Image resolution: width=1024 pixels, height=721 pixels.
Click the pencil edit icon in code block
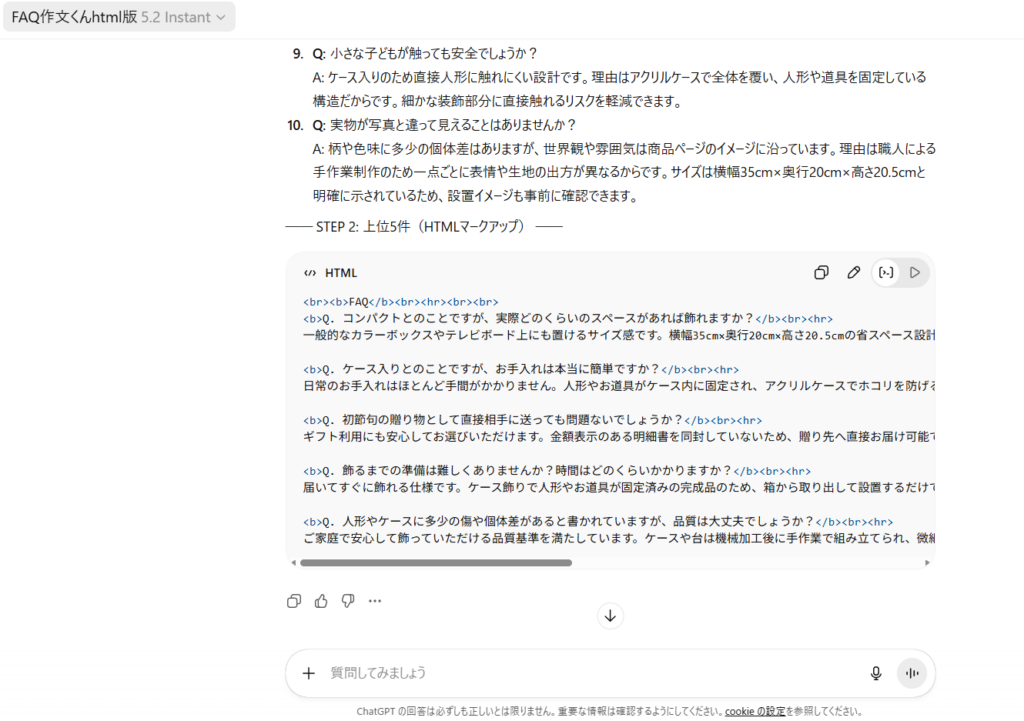pos(853,272)
